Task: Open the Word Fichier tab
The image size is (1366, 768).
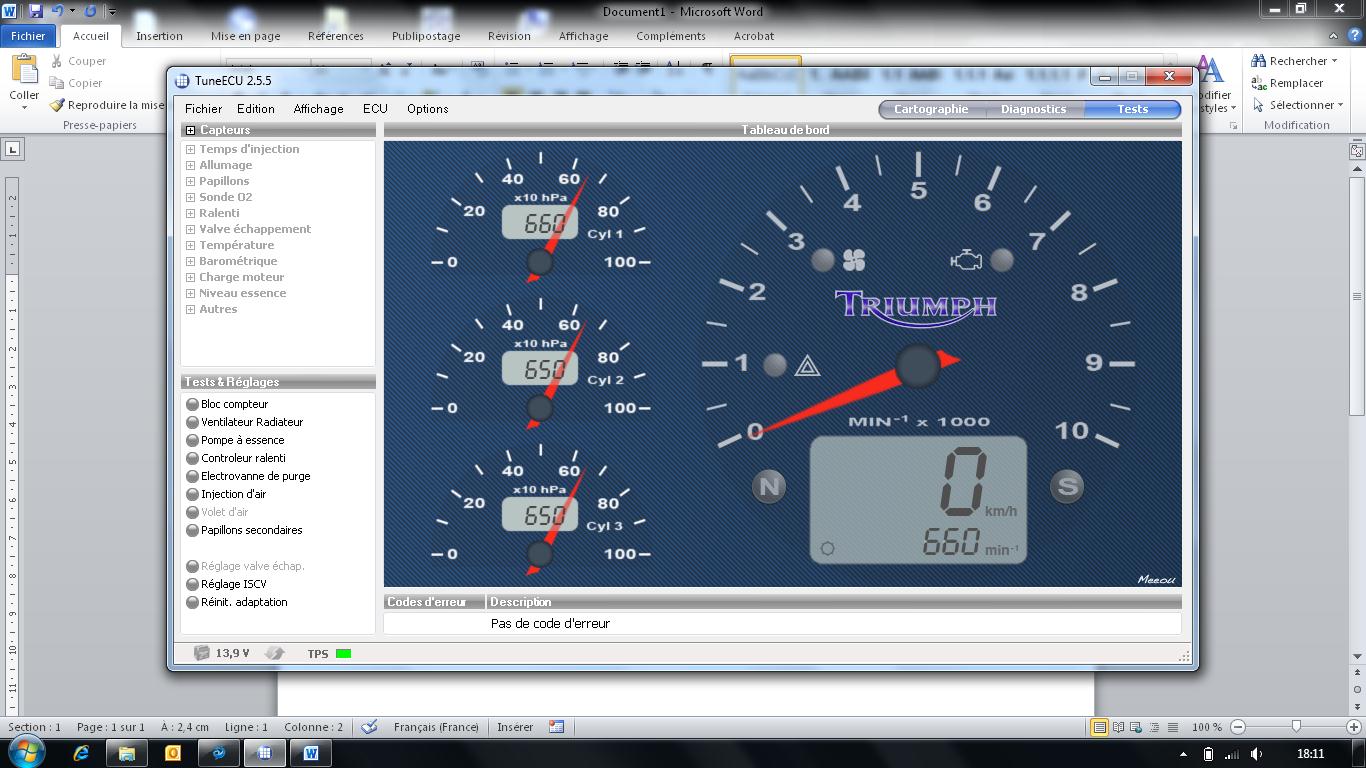Action: [x=28, y=36]
